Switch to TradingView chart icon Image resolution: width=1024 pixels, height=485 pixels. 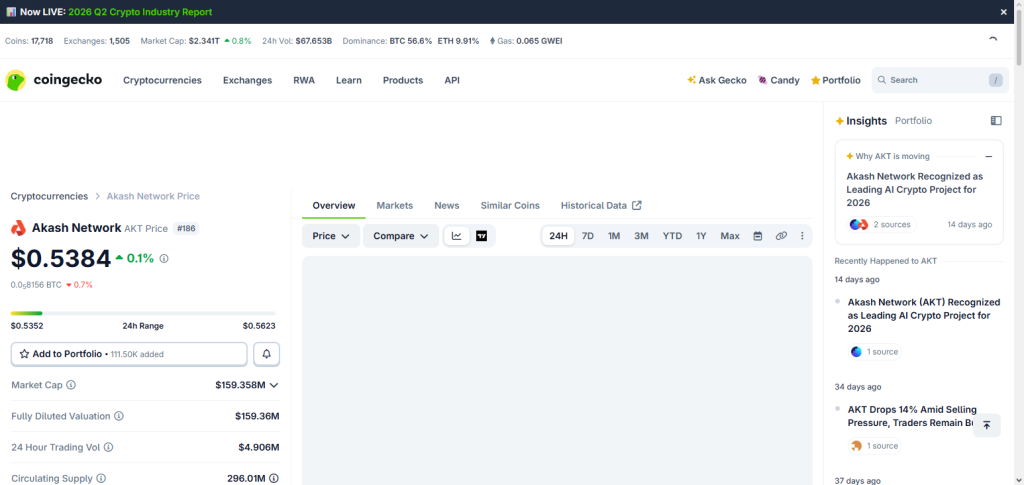(x=481, y=236)
